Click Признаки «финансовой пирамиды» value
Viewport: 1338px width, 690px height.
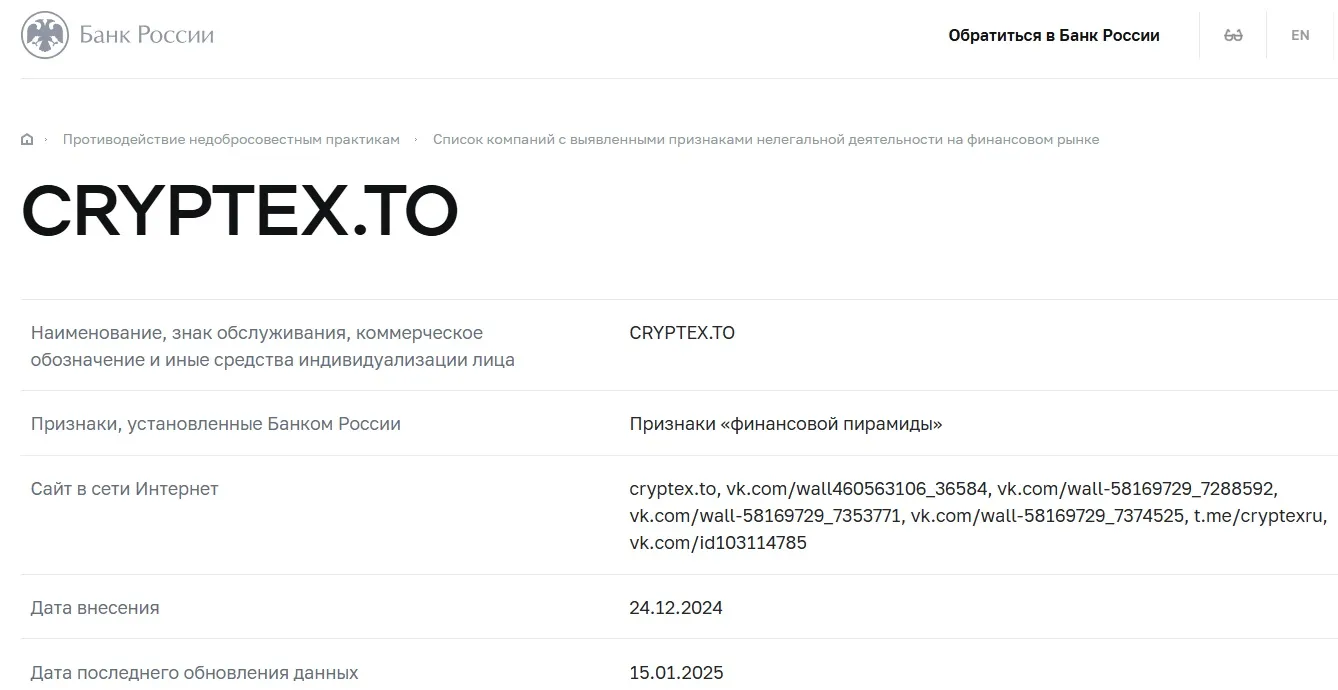click(786, 424)
